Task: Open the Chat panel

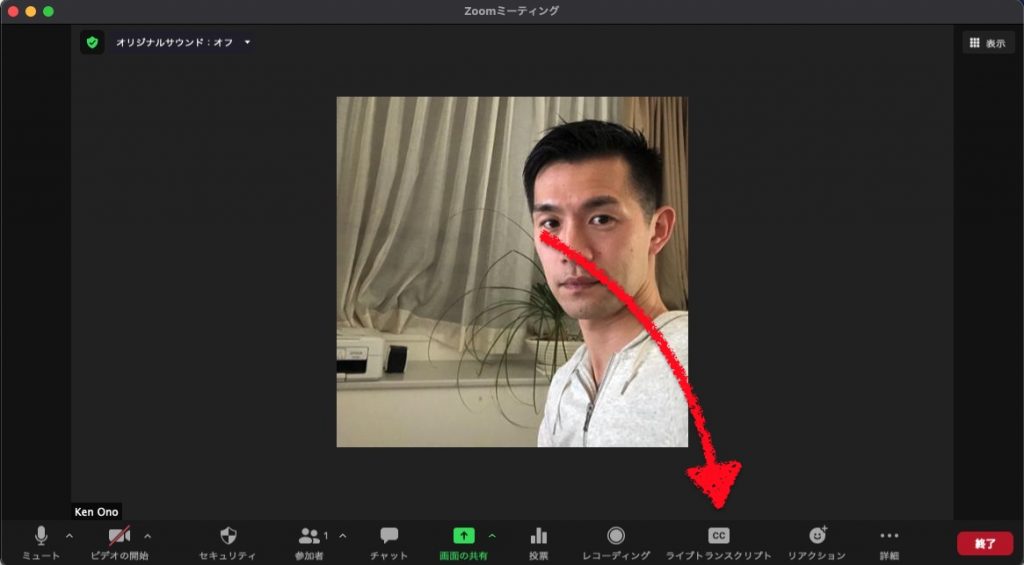Action: [389, 536]
